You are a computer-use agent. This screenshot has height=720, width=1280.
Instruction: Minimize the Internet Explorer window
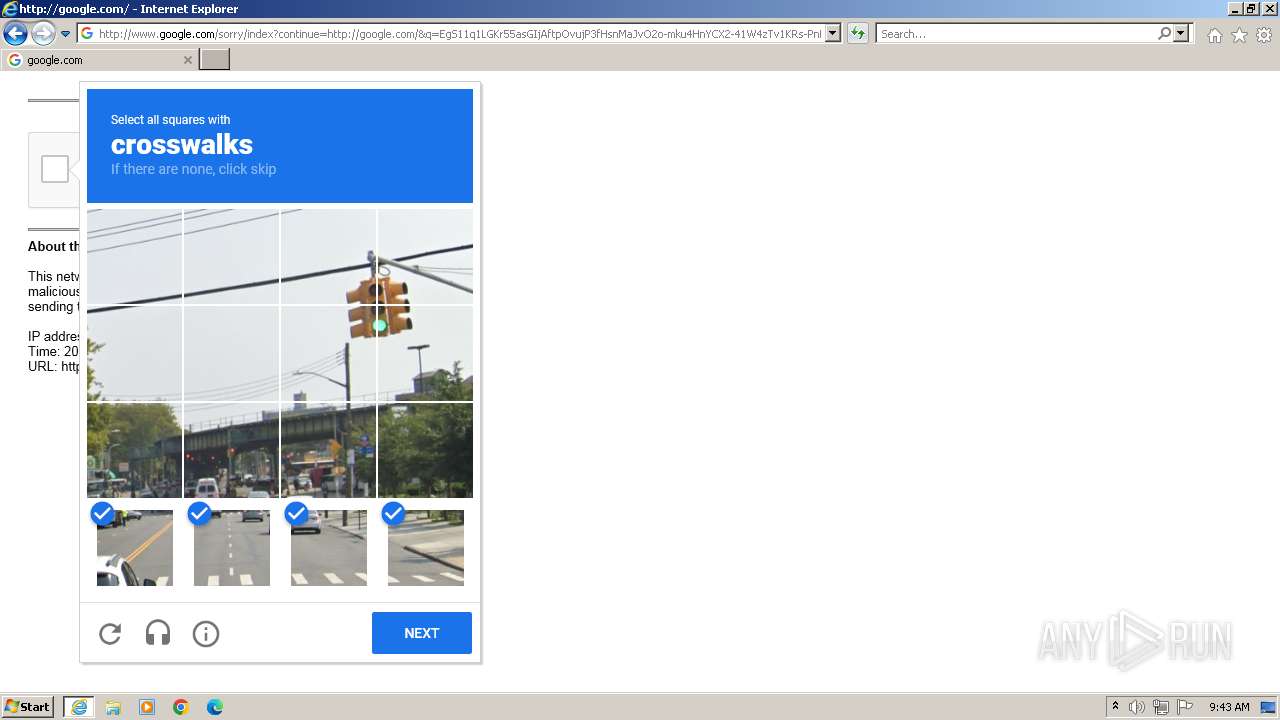[x=1235, y=8]
